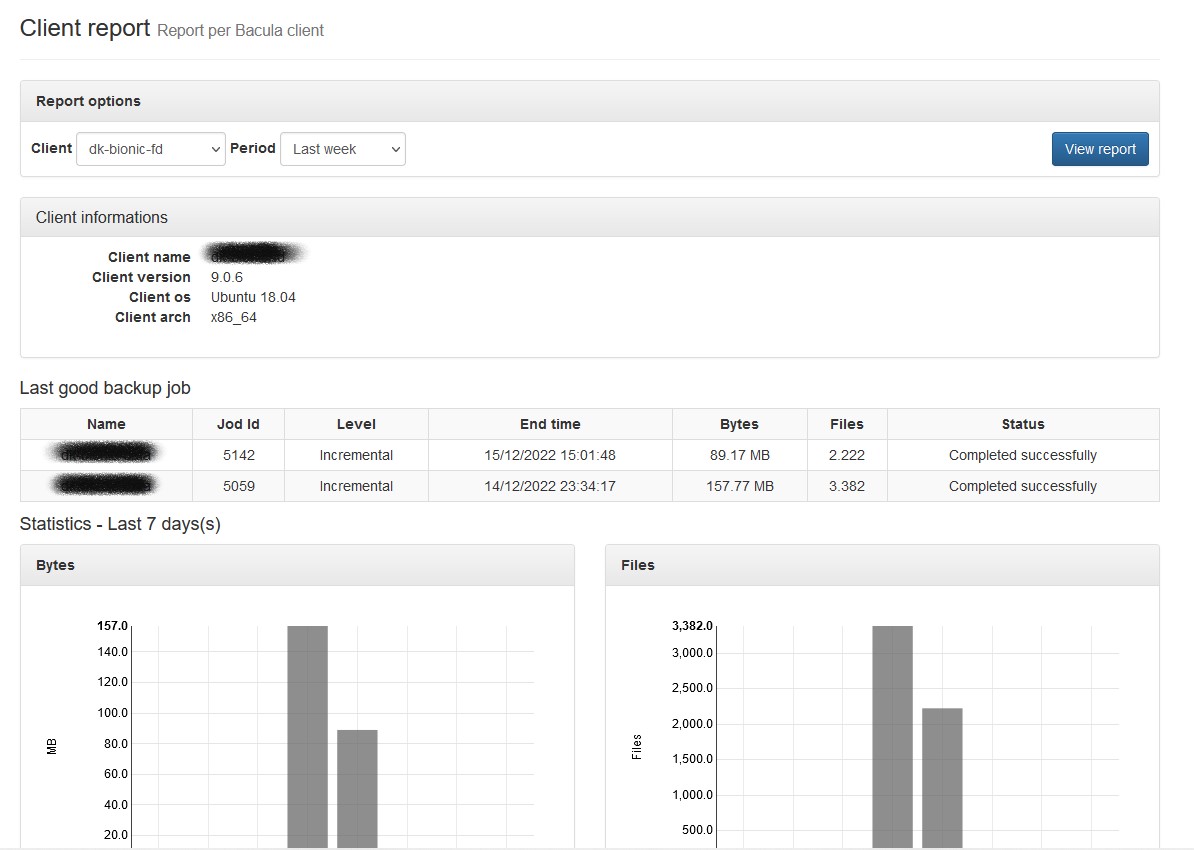Select job Id 5059 cell
Screen dimensions: 1194x850
238,486
